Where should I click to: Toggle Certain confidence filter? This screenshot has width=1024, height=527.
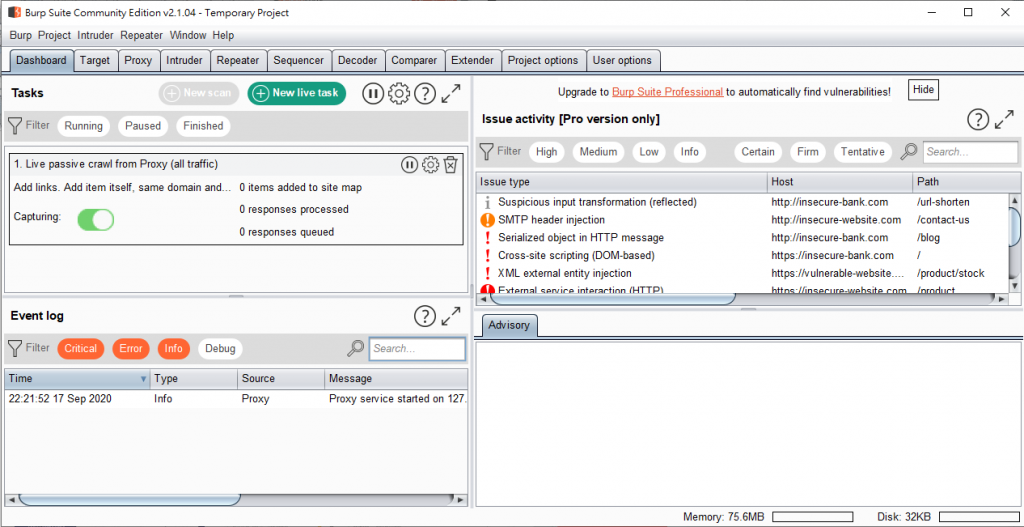[758, 152]
